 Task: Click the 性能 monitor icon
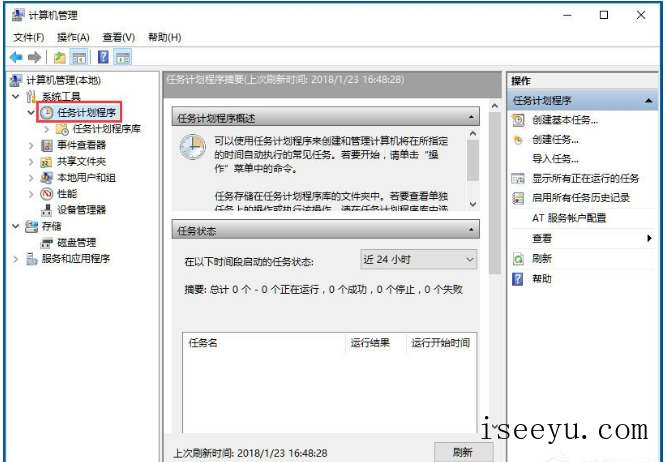tap(47, 194)
